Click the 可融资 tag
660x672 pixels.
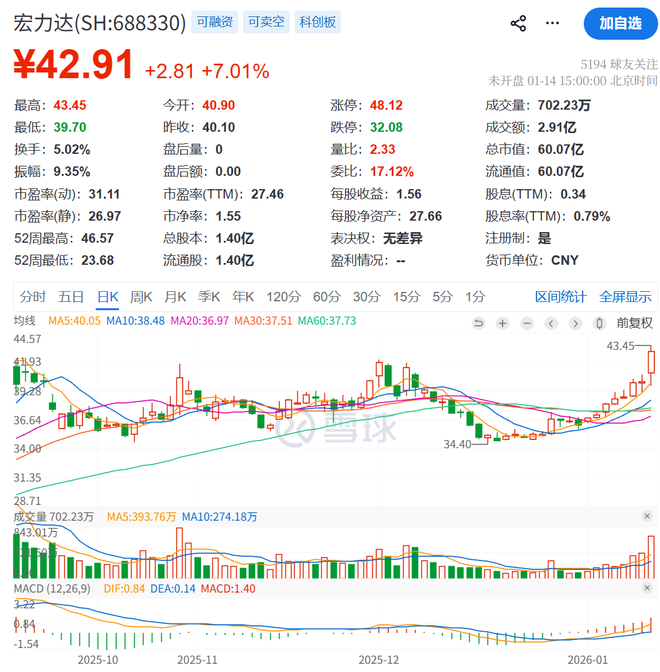tap(214, 21)
